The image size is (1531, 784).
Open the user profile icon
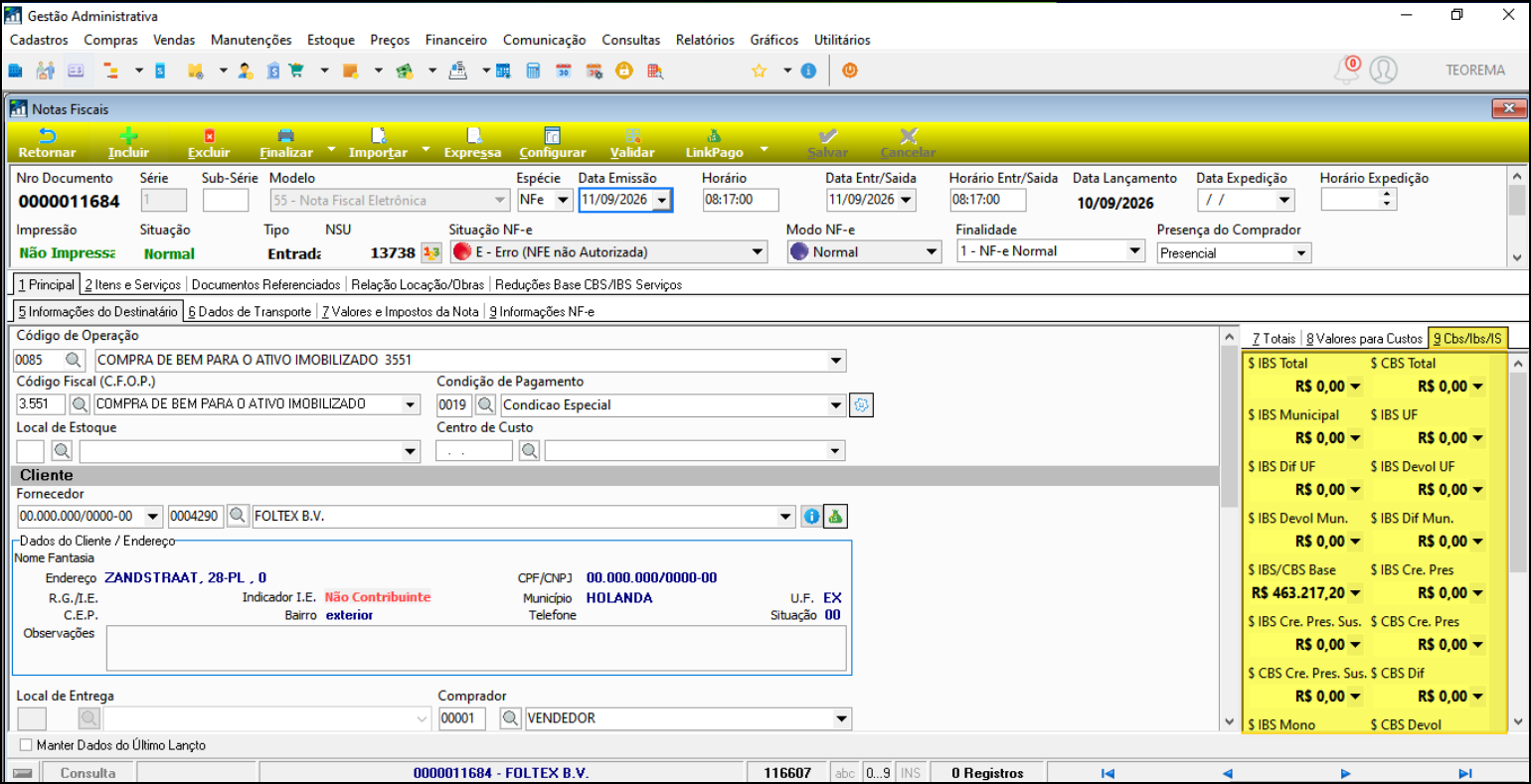tap(1383, 70)
